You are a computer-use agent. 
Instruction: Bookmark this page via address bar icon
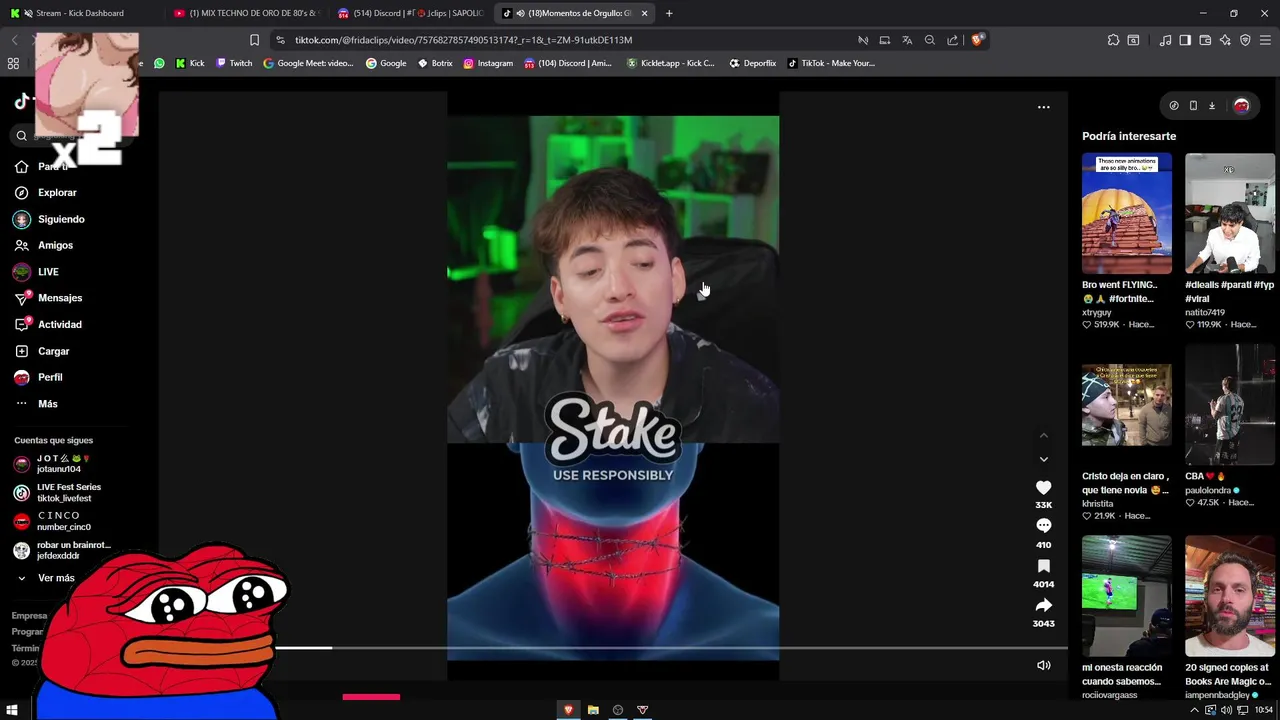254,40
